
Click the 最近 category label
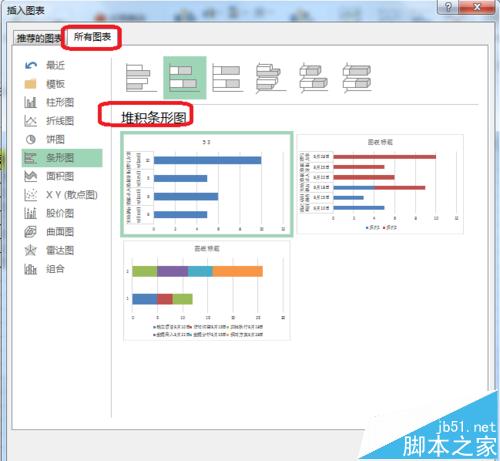(x=56, y=65)
